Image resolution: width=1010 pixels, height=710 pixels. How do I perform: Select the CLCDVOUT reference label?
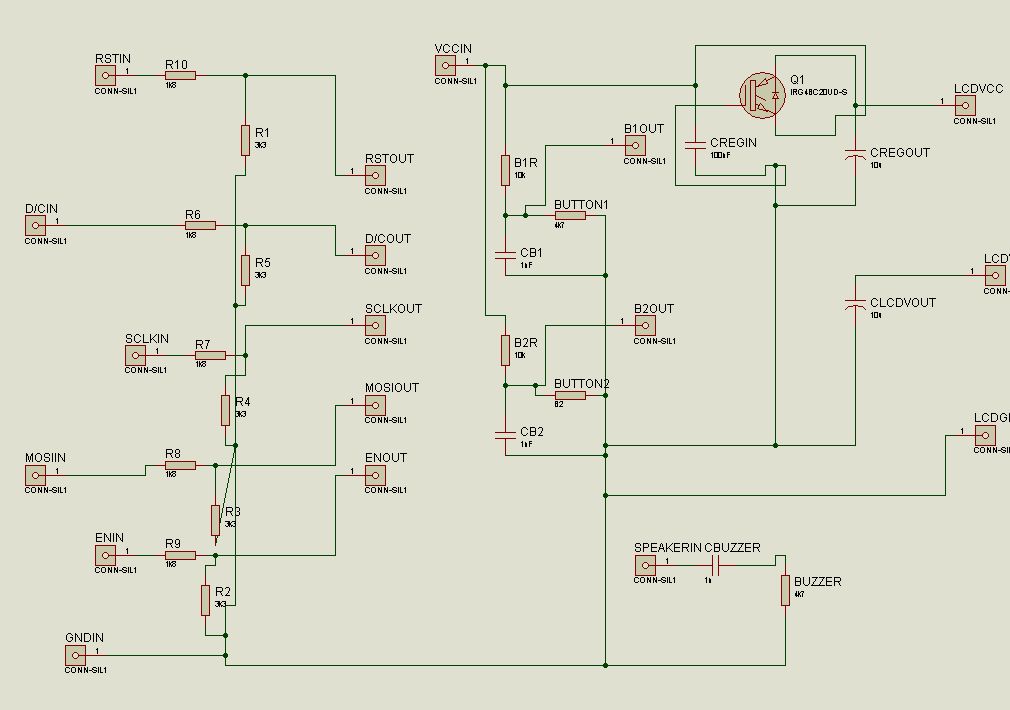(902, 303)
